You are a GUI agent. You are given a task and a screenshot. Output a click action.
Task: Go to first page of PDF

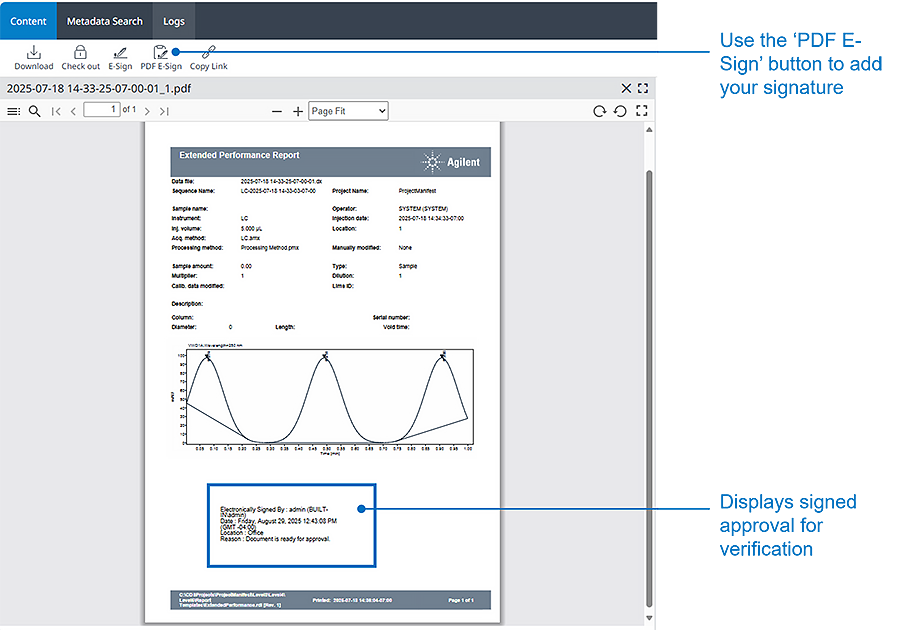[x=56, y=111]
